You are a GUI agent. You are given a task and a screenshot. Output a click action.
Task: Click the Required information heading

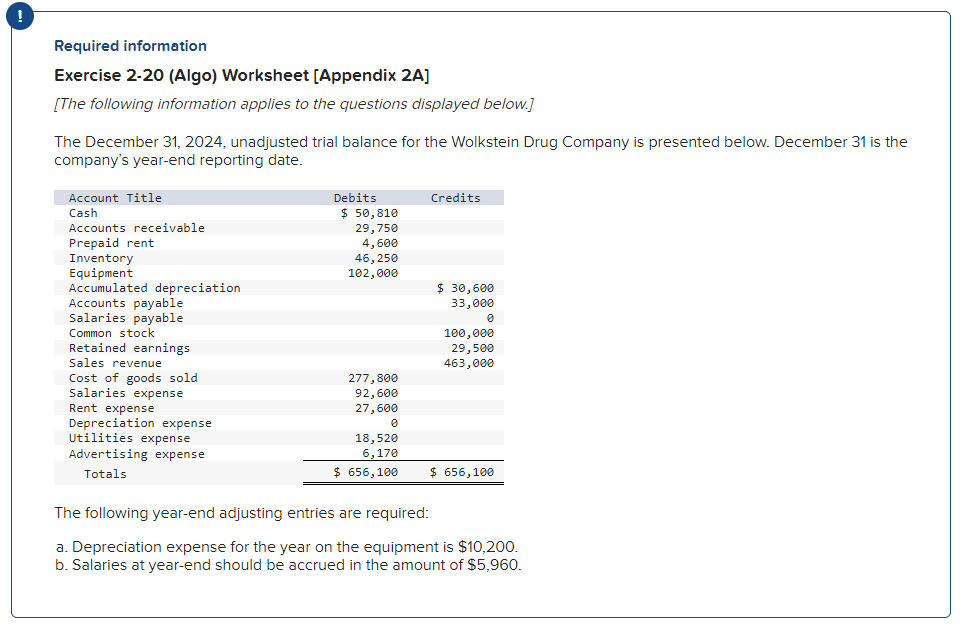tap(121, 46)
